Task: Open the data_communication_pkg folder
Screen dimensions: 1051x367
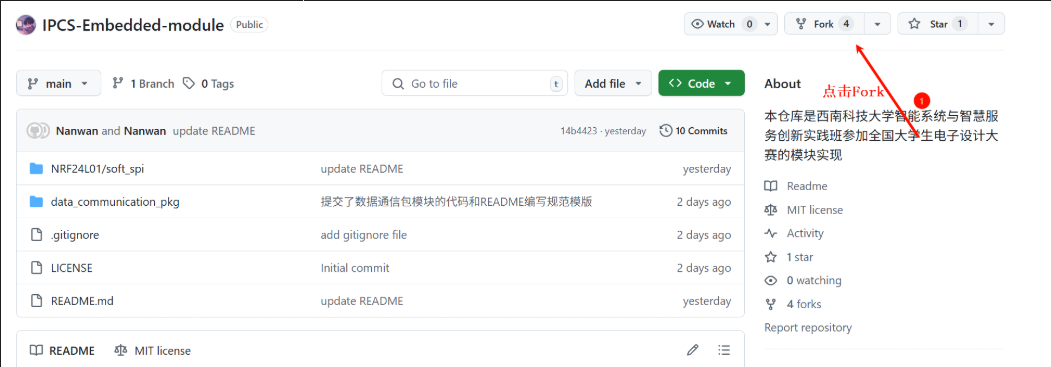Action: coord(115,202)
